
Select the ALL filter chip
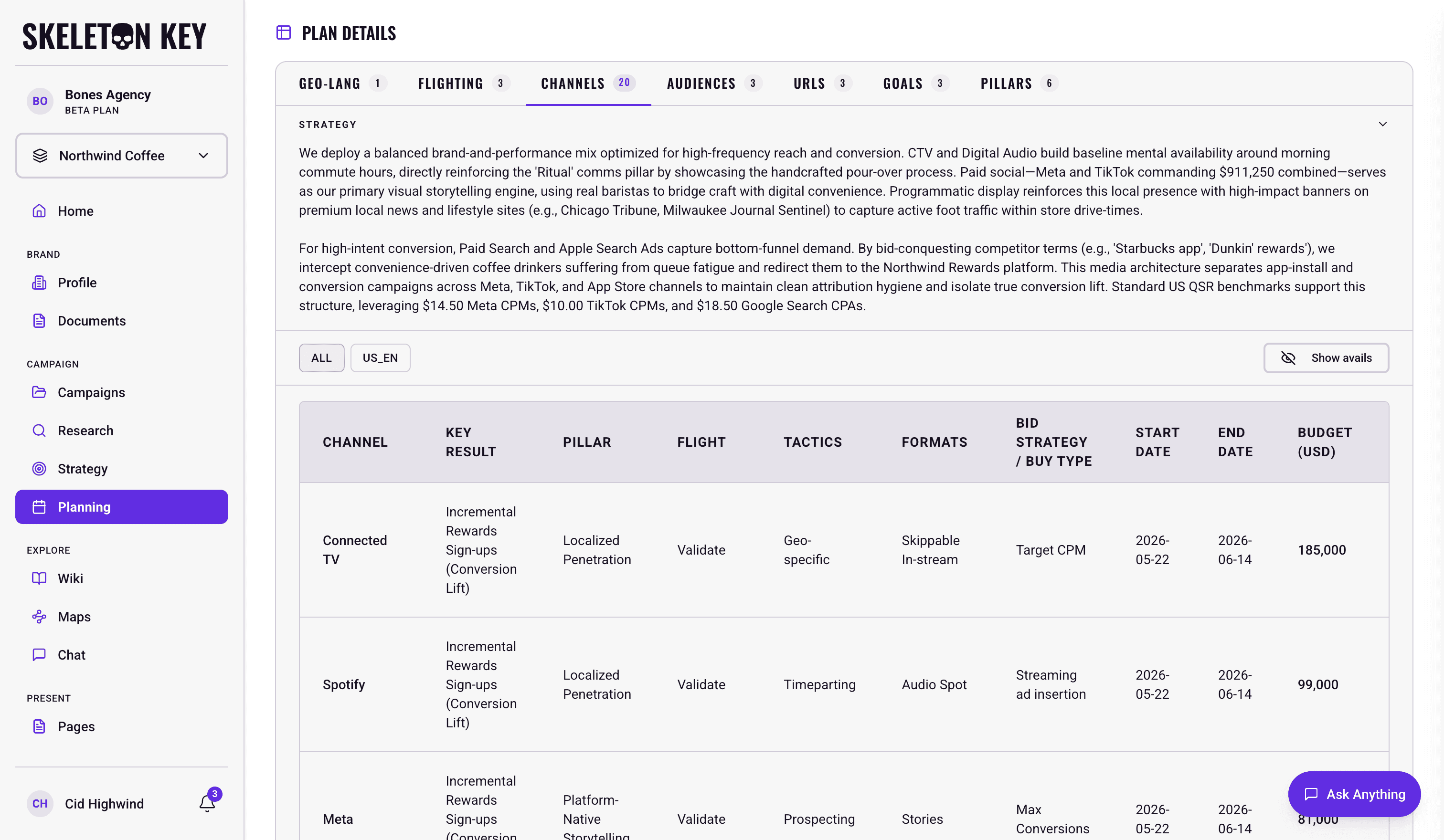[321, 358]
